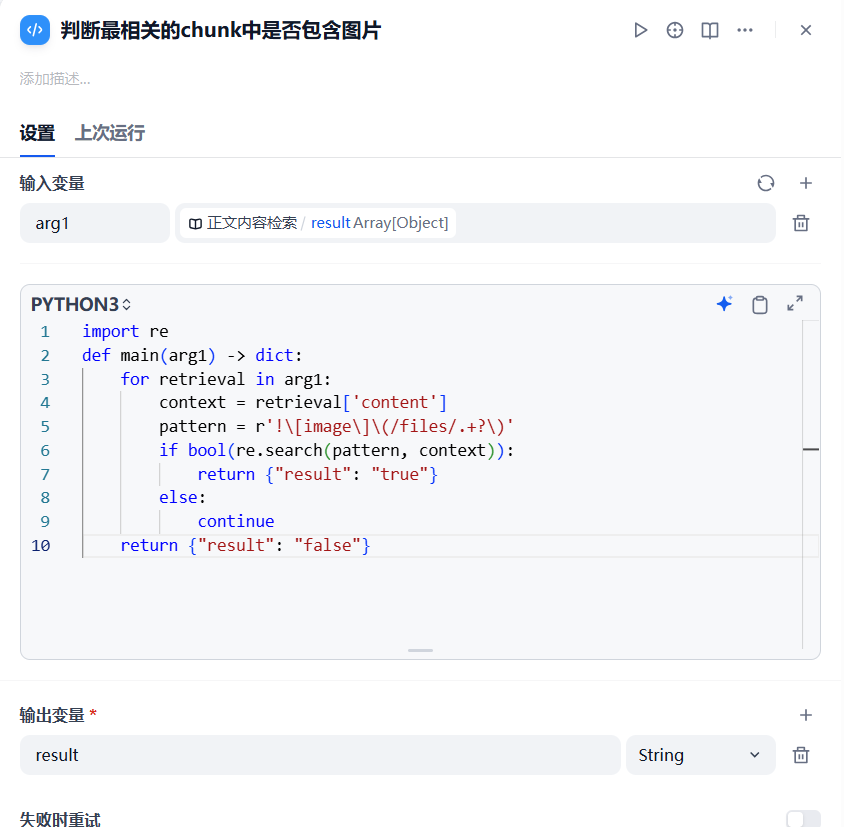
Task: Click the 'return {"result": "true"}' line
Action: coord(318,474)
